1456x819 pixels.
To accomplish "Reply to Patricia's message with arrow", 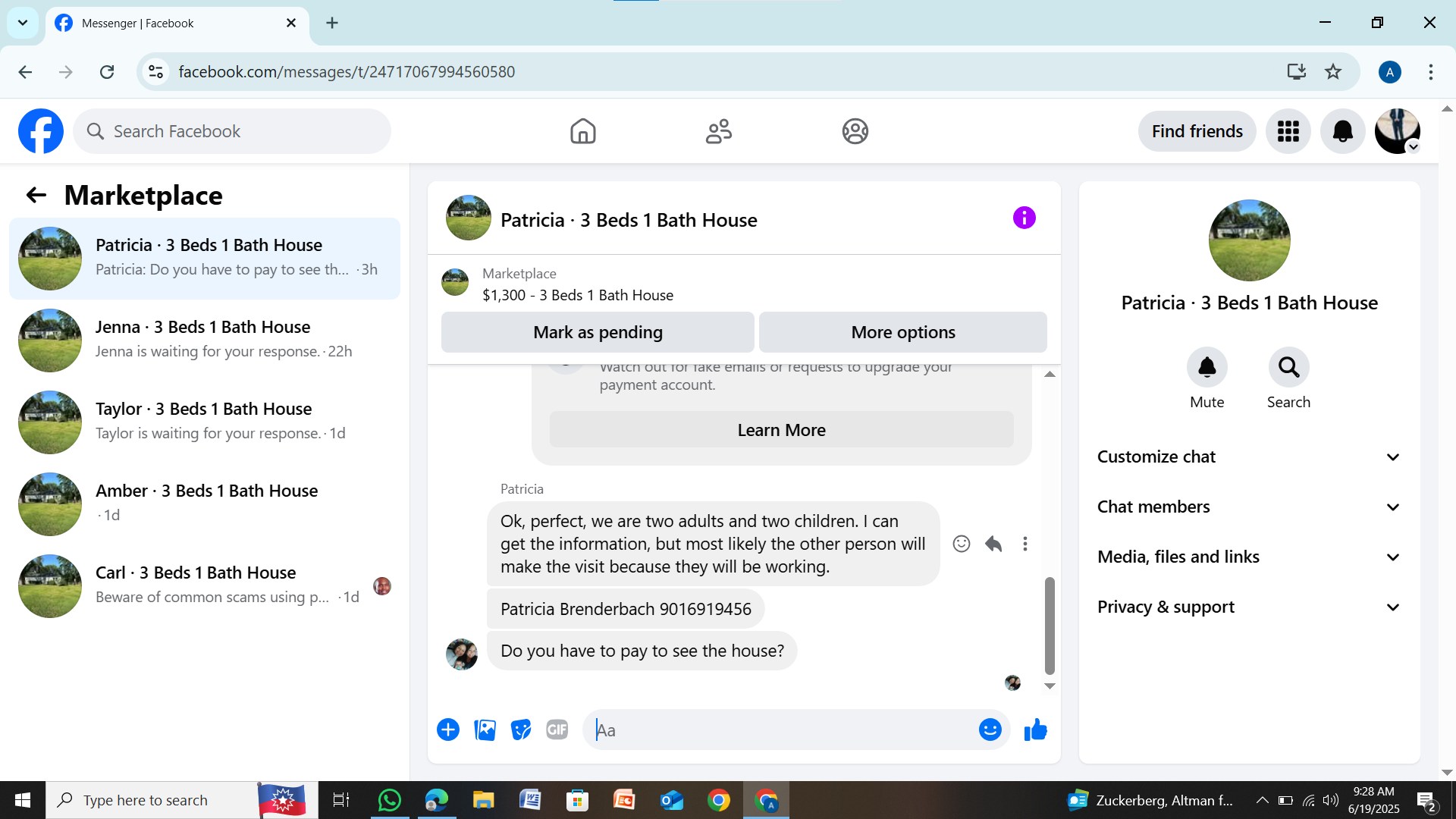I will [993, 544].
